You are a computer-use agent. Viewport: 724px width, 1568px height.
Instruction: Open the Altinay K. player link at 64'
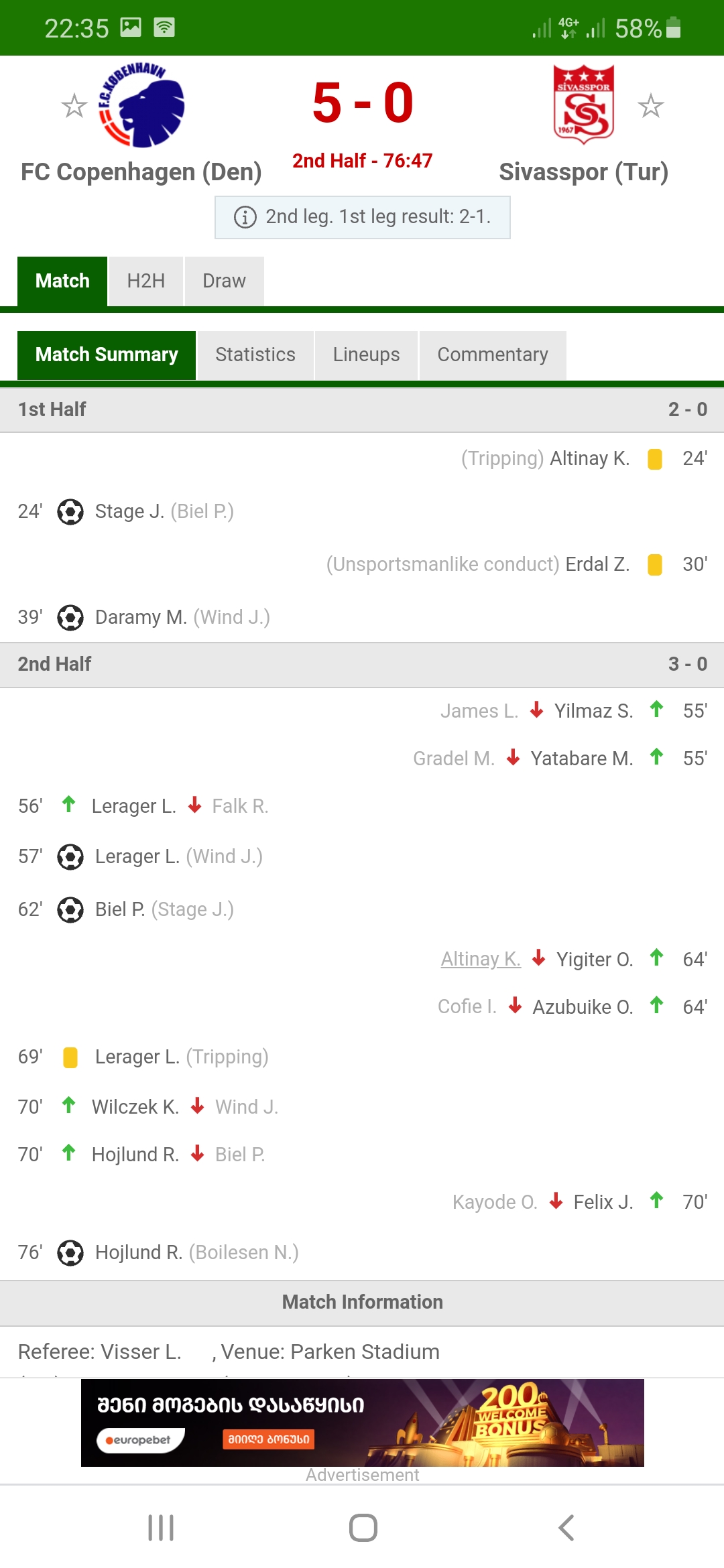[480, 959]
